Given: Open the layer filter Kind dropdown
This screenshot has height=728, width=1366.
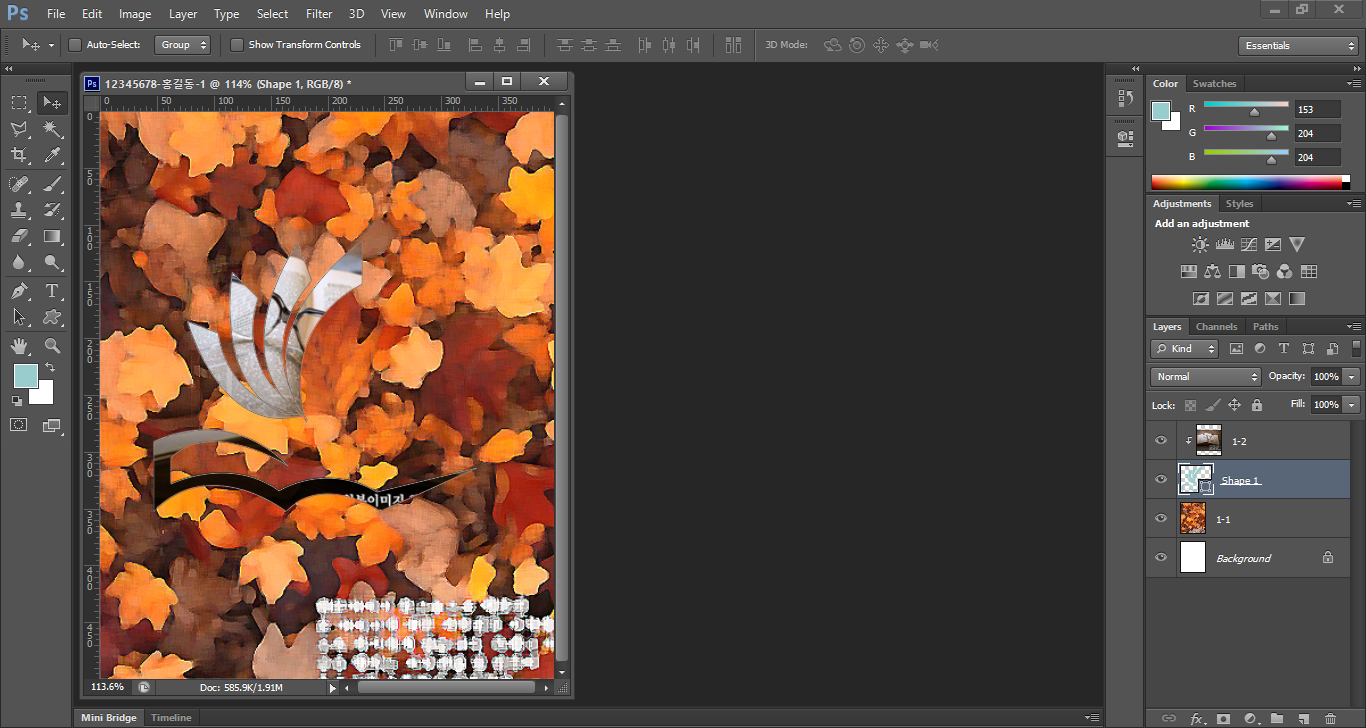Looking at the screenshot, I should 1185,349.
